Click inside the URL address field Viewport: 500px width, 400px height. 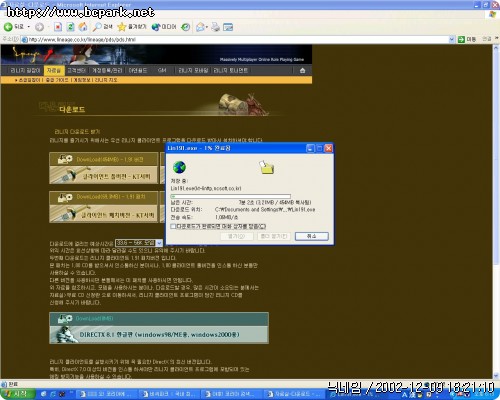[x=238, y=40]
